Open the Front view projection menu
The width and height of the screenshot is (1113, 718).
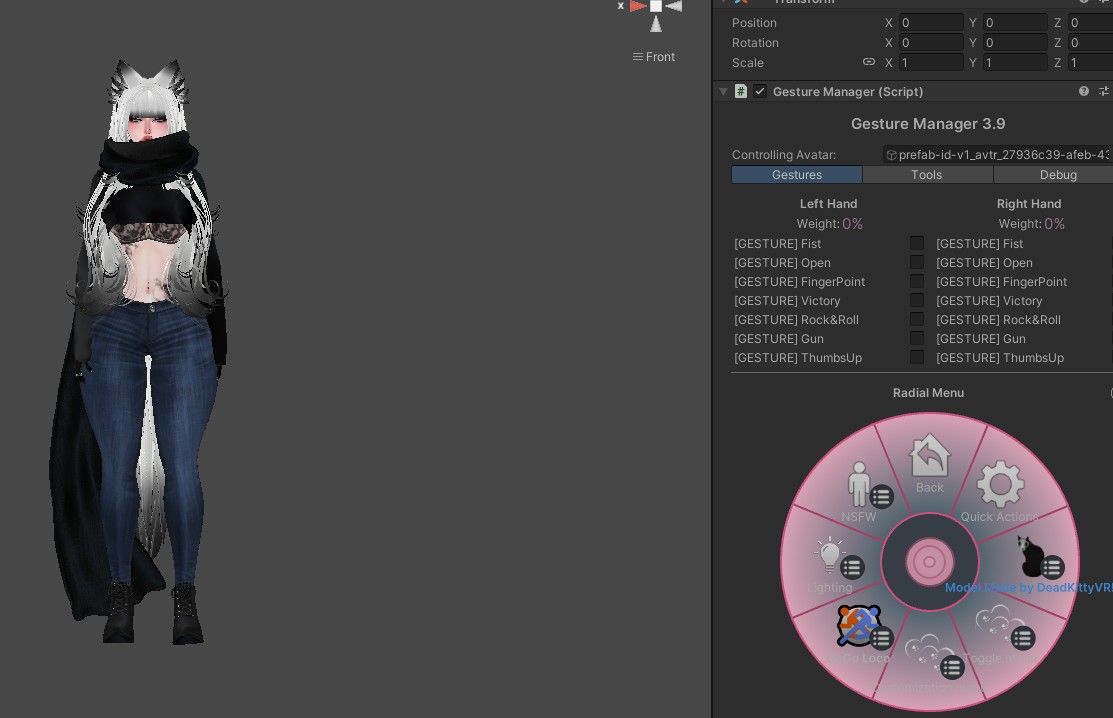(x=654, y=57)
